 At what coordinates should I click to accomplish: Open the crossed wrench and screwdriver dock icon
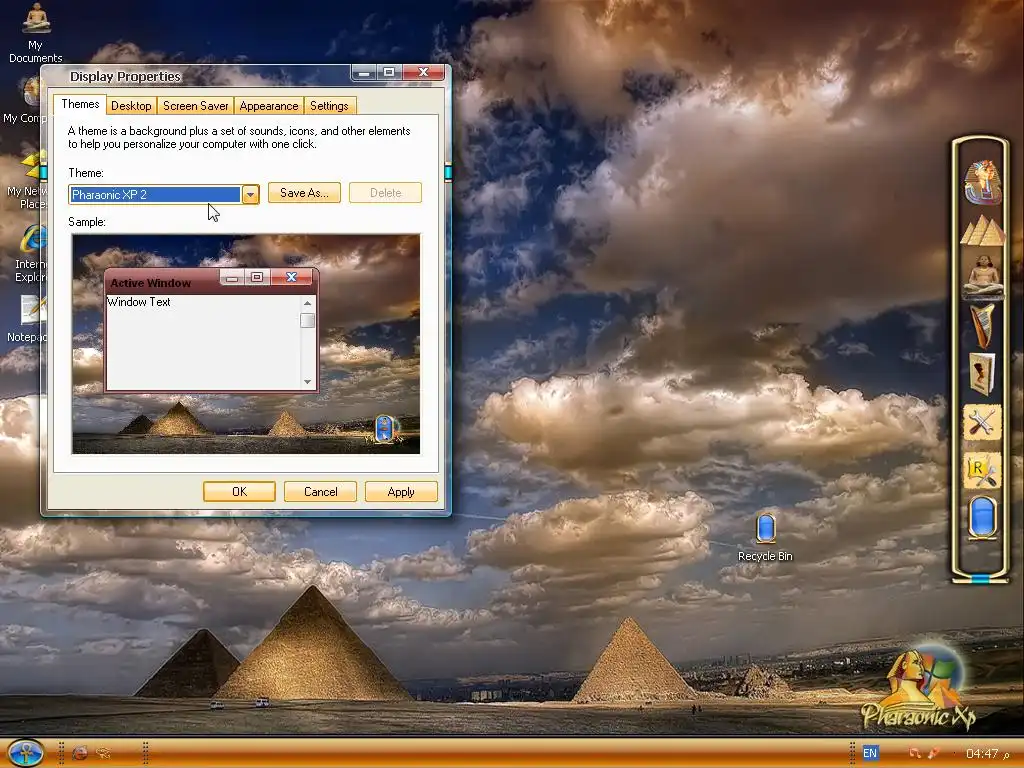tap(982, 423)
